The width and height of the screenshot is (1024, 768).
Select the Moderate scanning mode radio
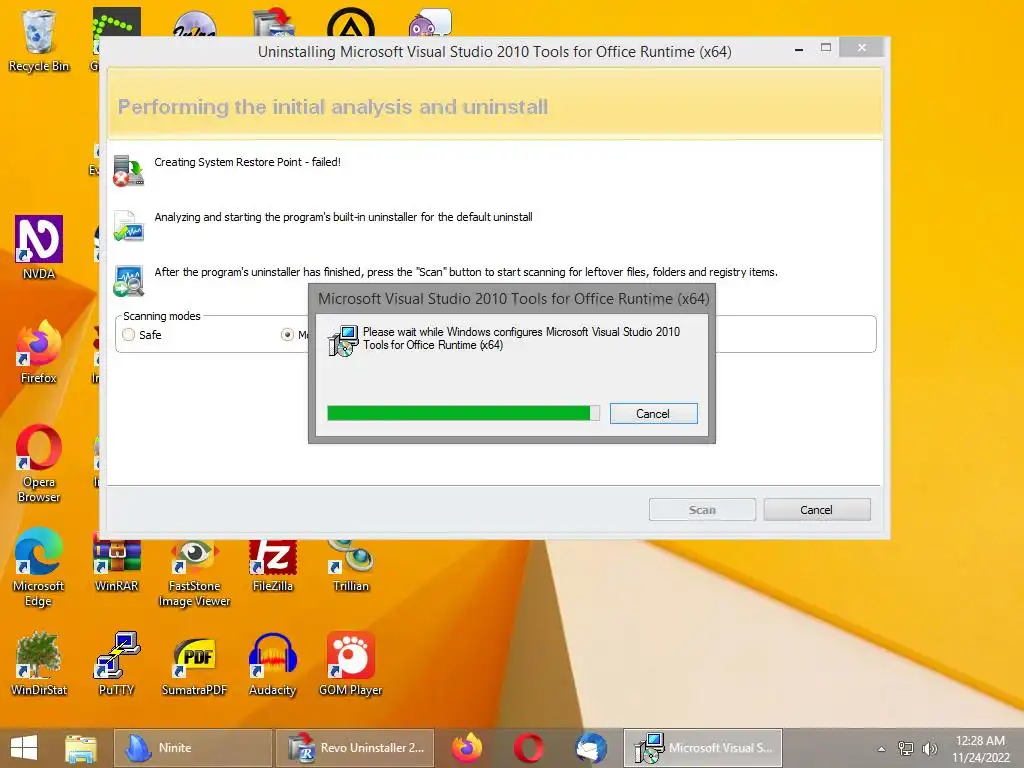click(x=287, y=335)
